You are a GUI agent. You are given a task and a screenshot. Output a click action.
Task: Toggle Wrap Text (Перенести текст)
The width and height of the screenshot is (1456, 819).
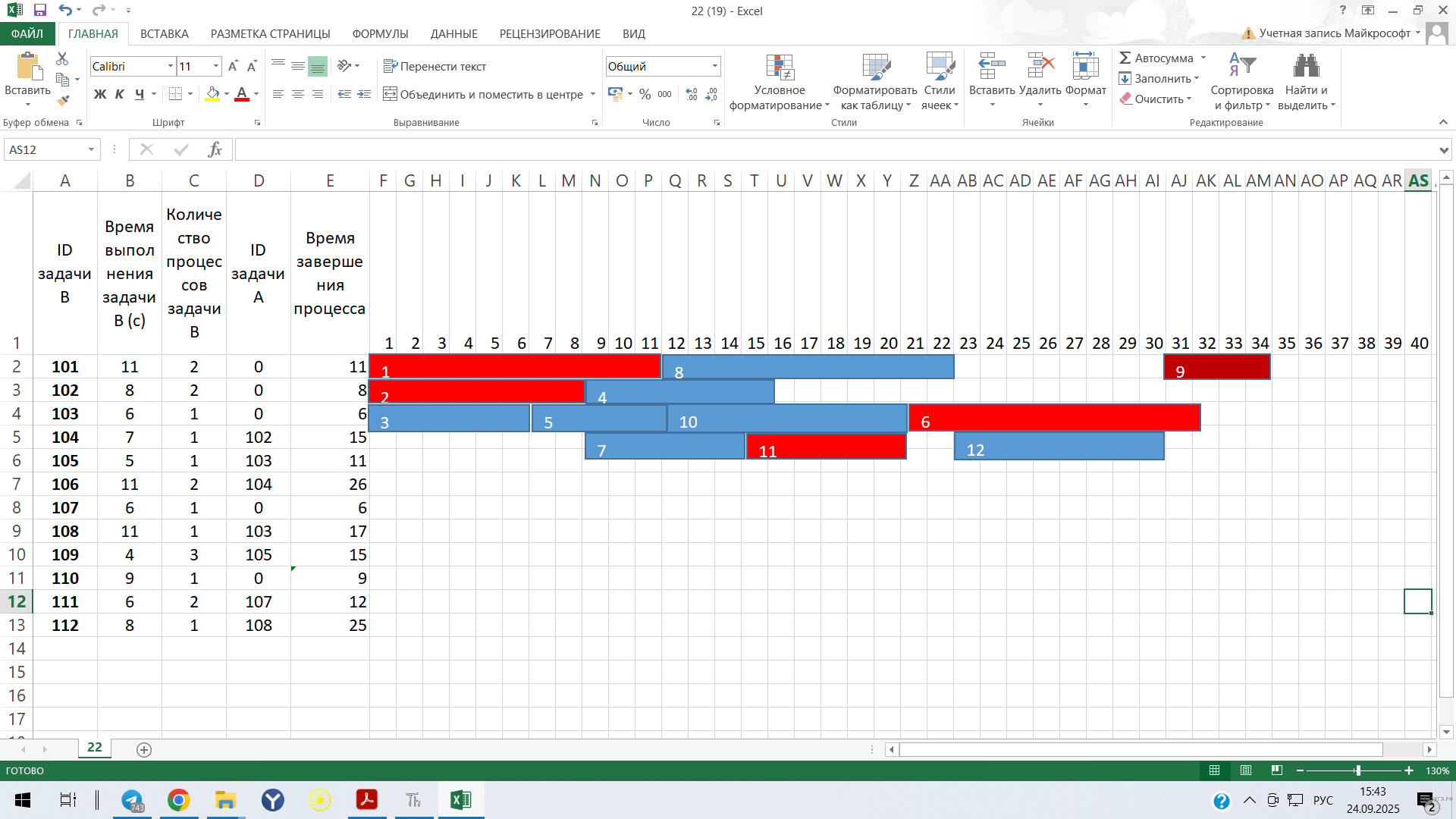coord(435,66)
